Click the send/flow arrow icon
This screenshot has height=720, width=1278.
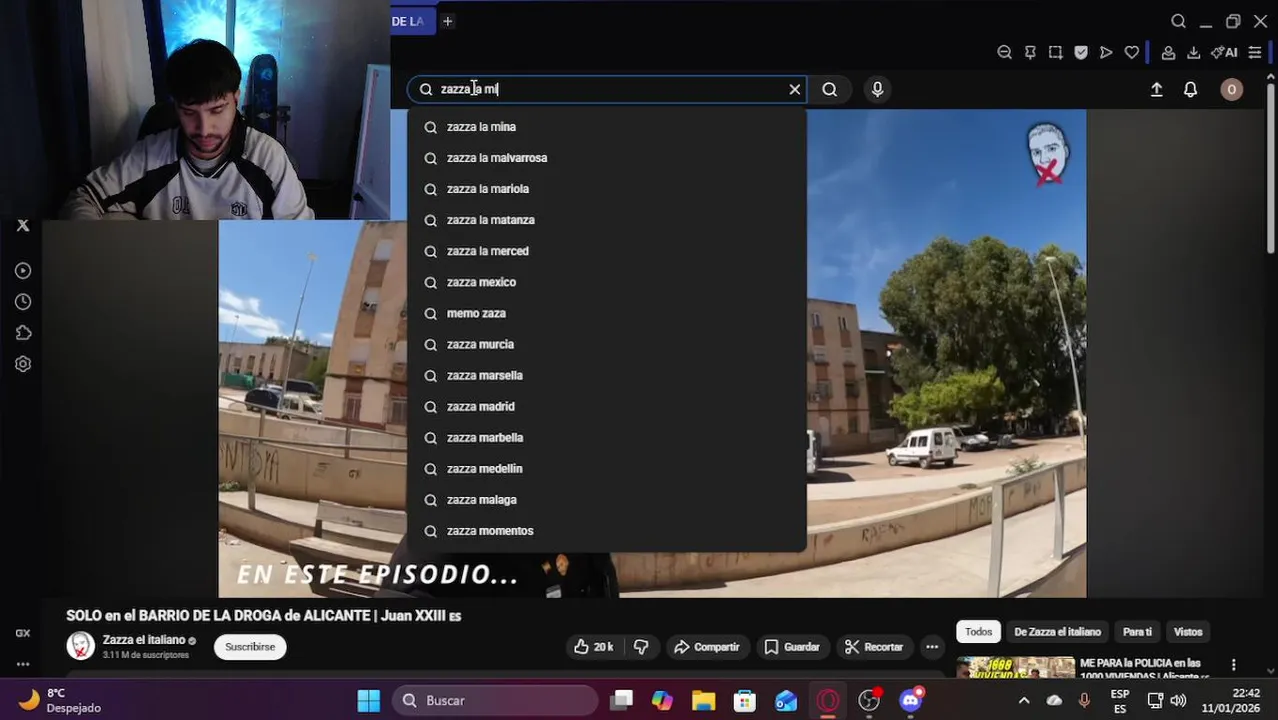click(1106, 52)
